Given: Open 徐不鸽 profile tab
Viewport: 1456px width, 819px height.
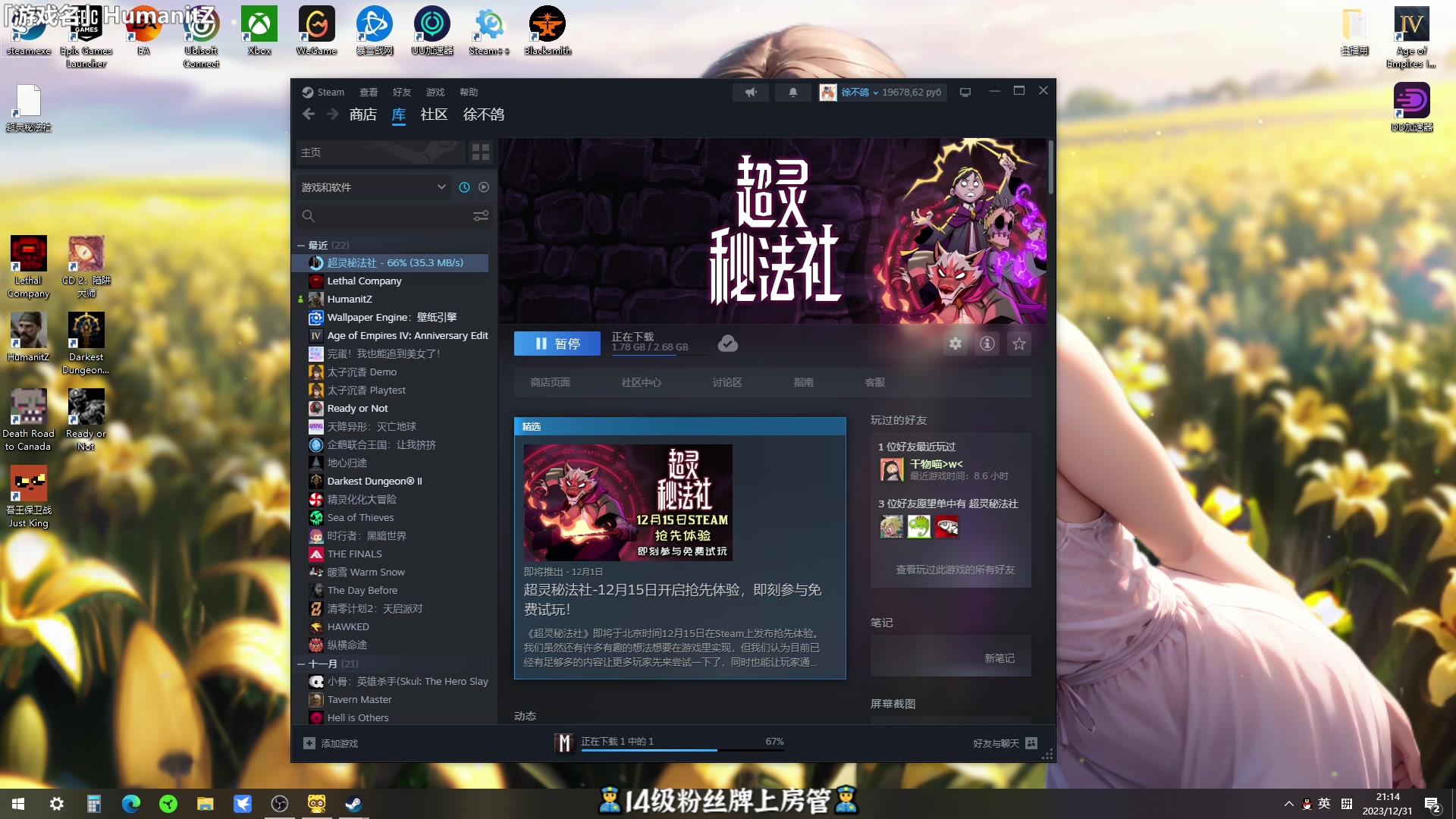Looking at the screenshot, I should 484,115.
